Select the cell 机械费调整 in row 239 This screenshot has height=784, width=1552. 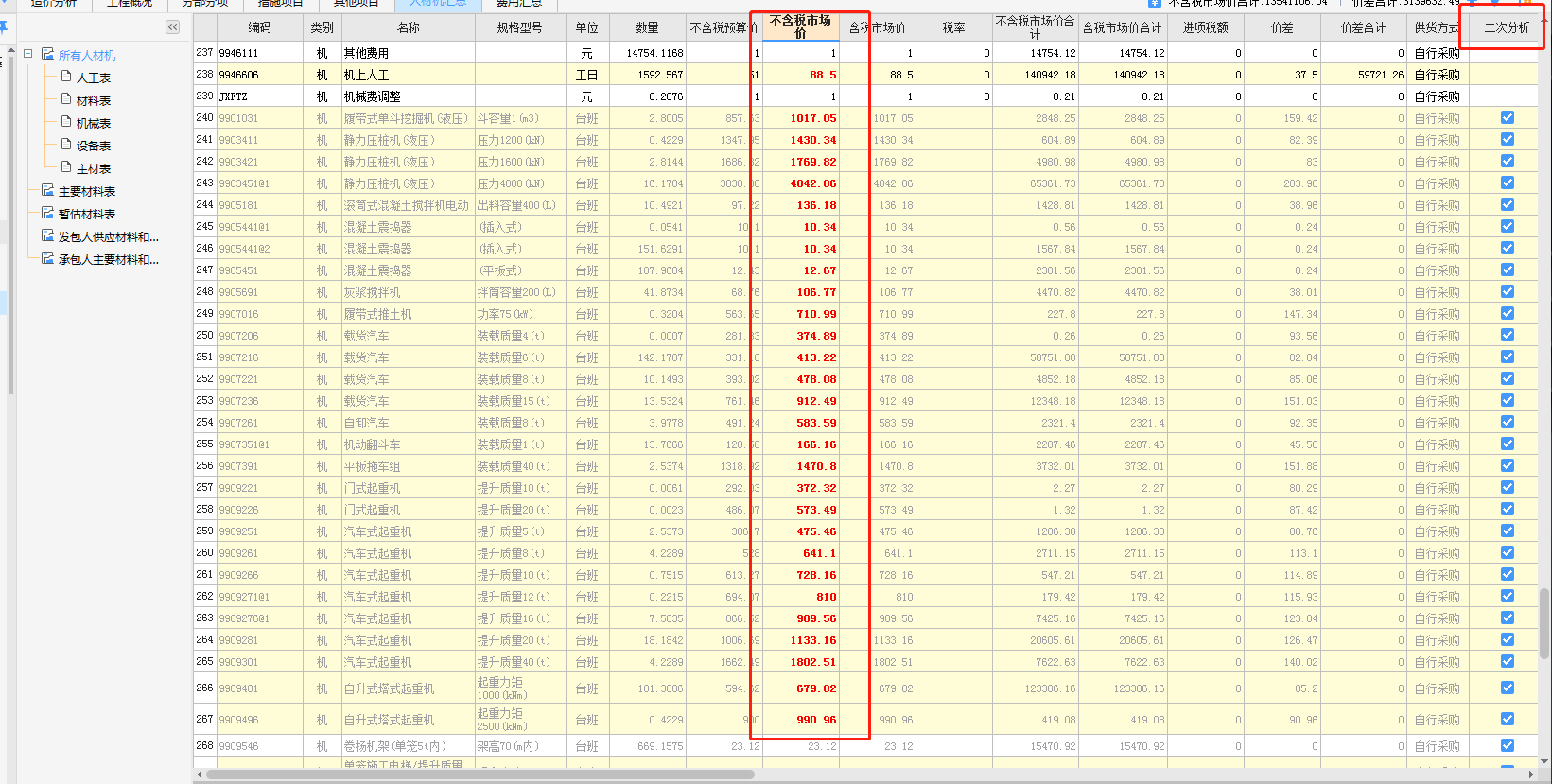pos(409,96)
